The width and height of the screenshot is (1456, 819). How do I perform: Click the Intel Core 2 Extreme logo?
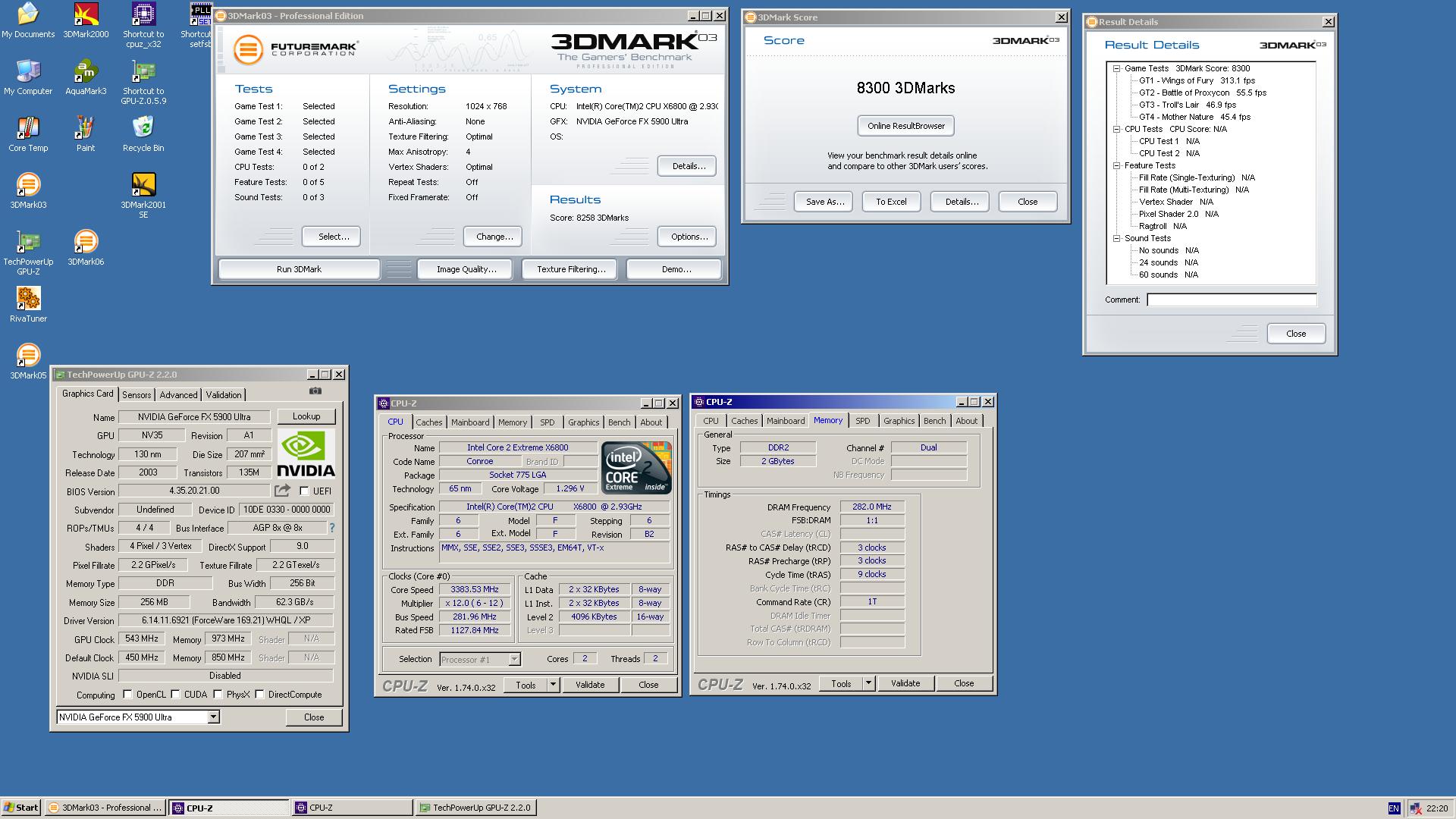tap(636, 468)
